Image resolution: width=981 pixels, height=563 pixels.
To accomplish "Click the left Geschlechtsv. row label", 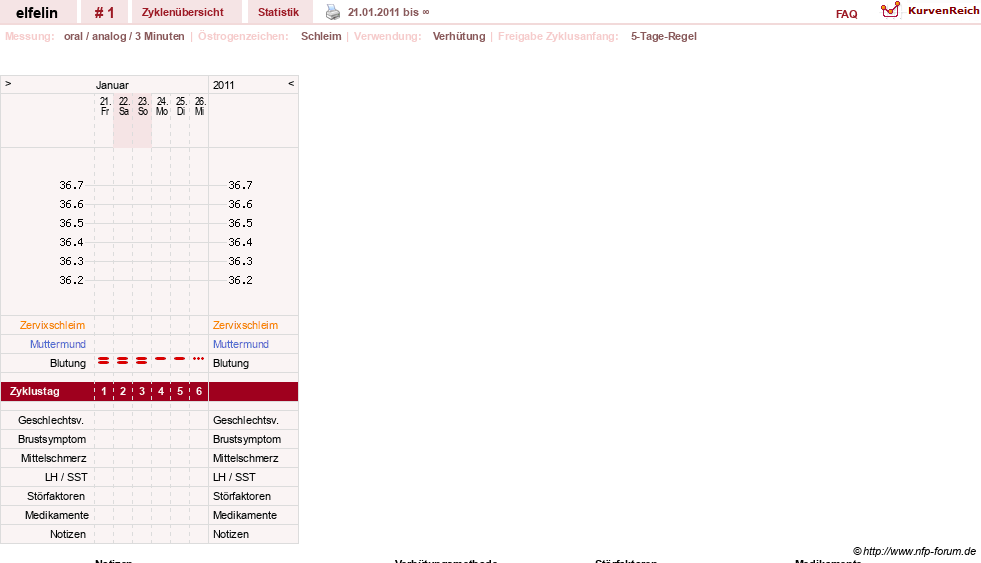I will click(x=51, y=420).
